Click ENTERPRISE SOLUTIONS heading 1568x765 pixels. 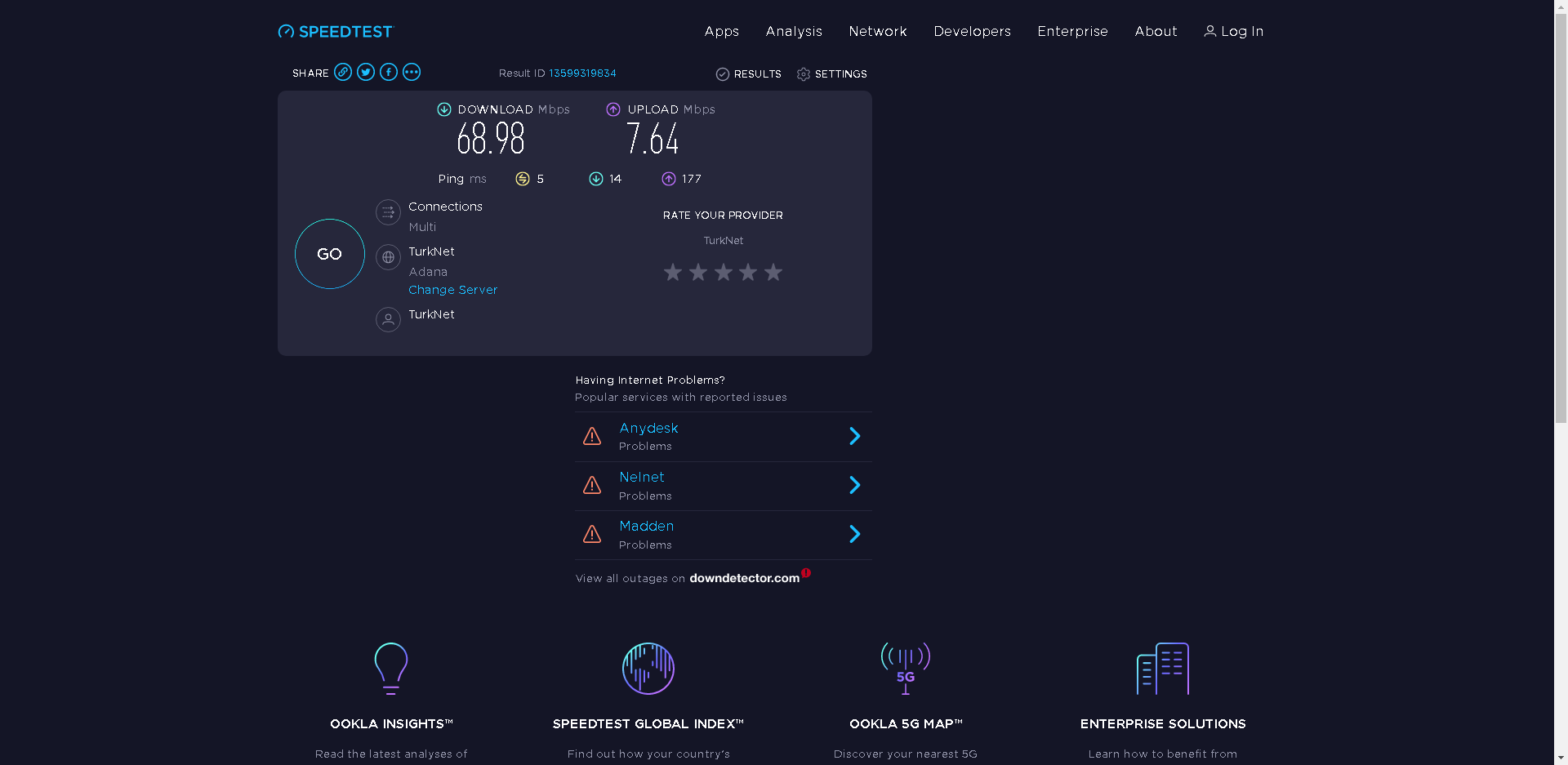(x=1163, y=724)
